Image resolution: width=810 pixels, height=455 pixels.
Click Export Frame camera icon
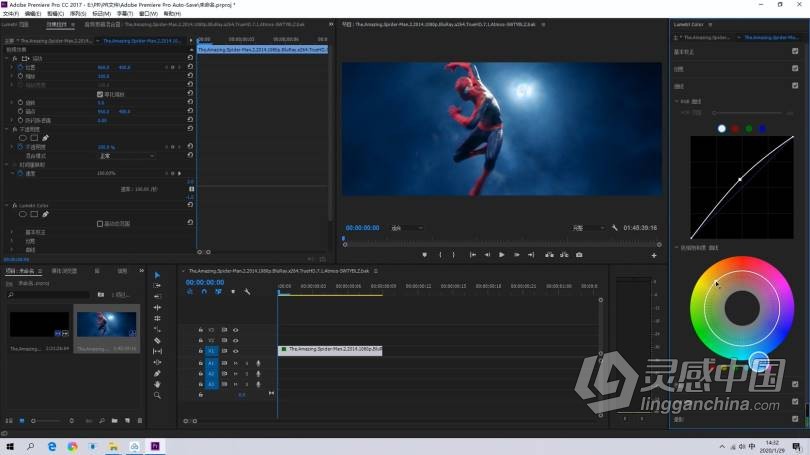click(x=579, y=255)
